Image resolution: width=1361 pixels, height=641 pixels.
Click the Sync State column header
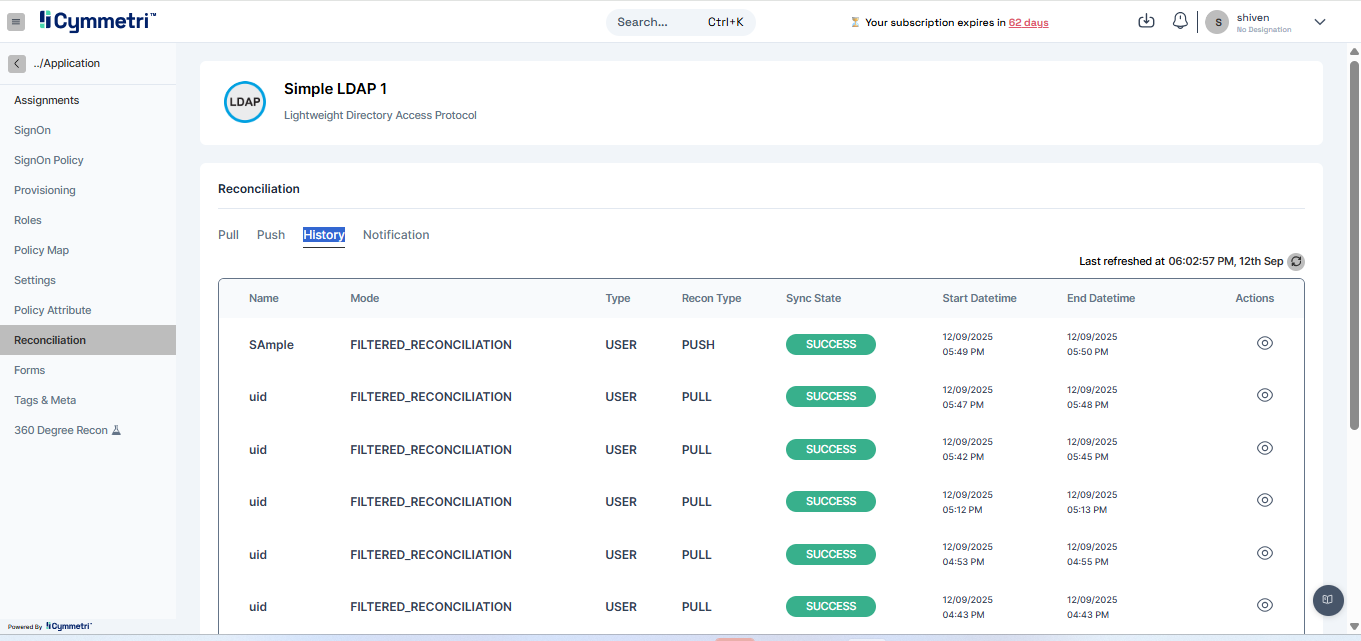point(813,298)
